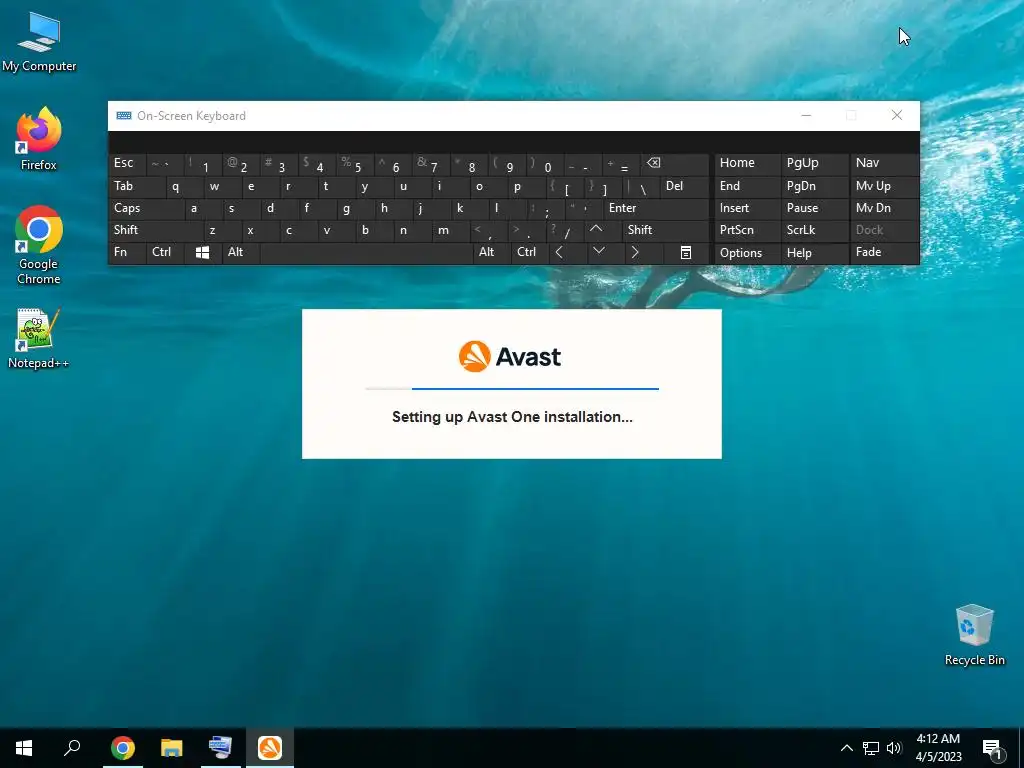This screenshot has height=768, width=1024.
Task: Click the letter q key
Action: click(184, 187)
